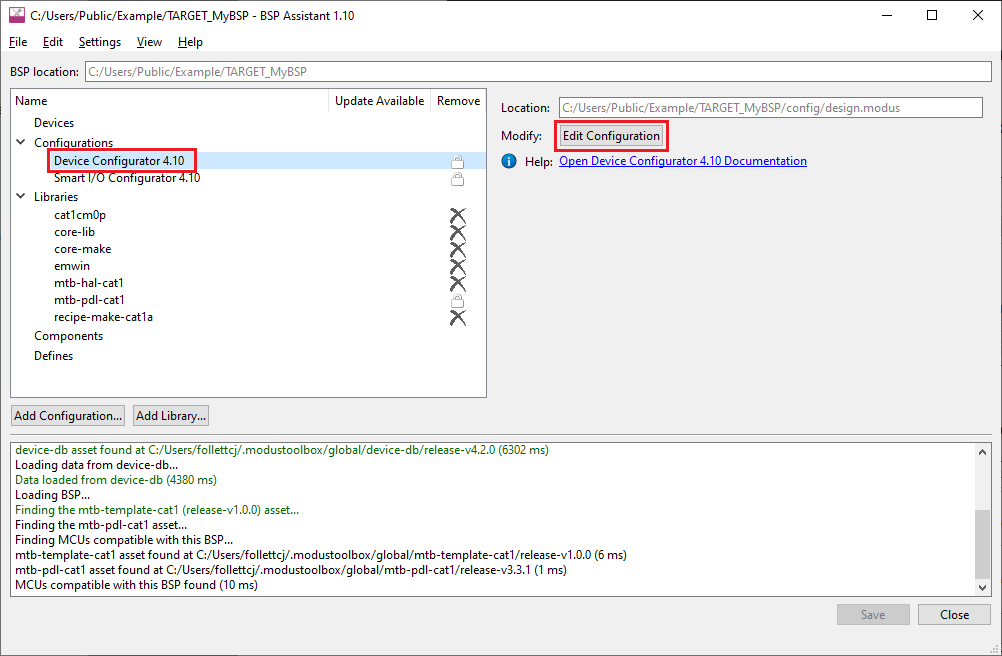1002x656 pixels.
Task: Open the Edit menu
Action: pos(52,42)
